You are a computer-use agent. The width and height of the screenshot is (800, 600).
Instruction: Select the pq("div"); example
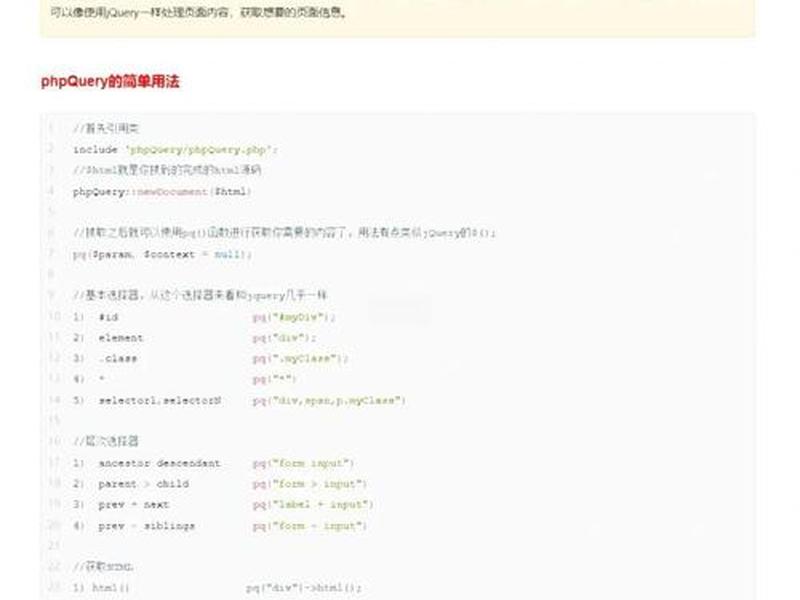pos(284,338)
